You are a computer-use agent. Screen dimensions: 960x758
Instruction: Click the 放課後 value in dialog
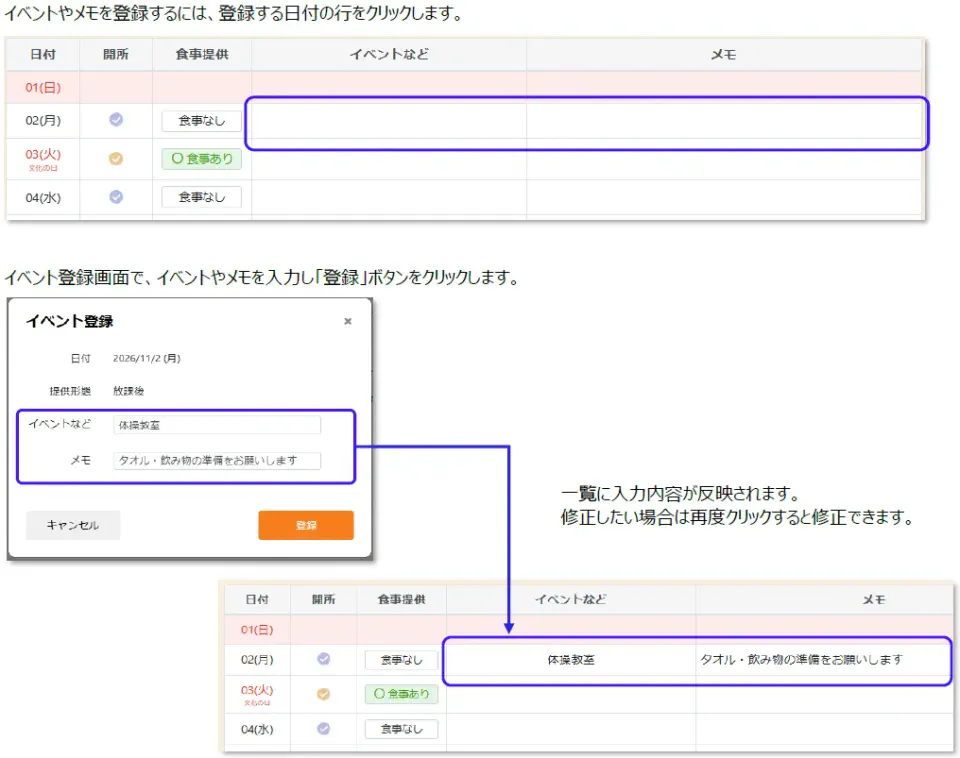point(129,391)
